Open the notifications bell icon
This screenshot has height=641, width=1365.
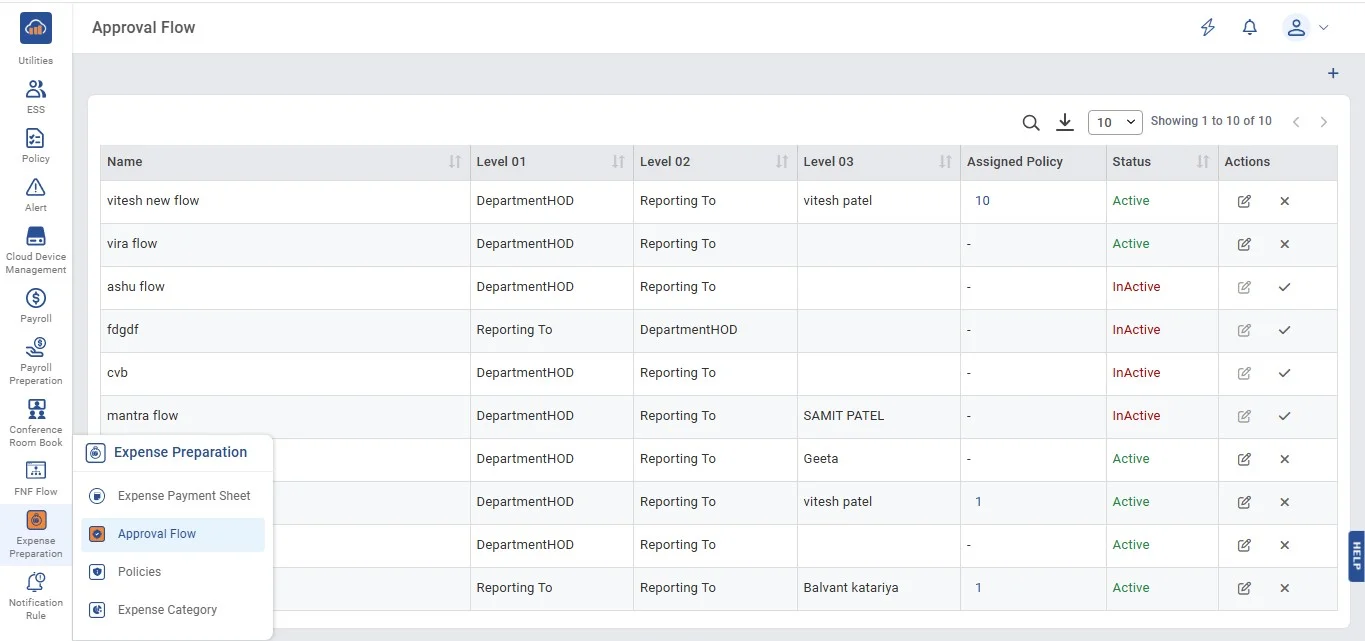1249,28
